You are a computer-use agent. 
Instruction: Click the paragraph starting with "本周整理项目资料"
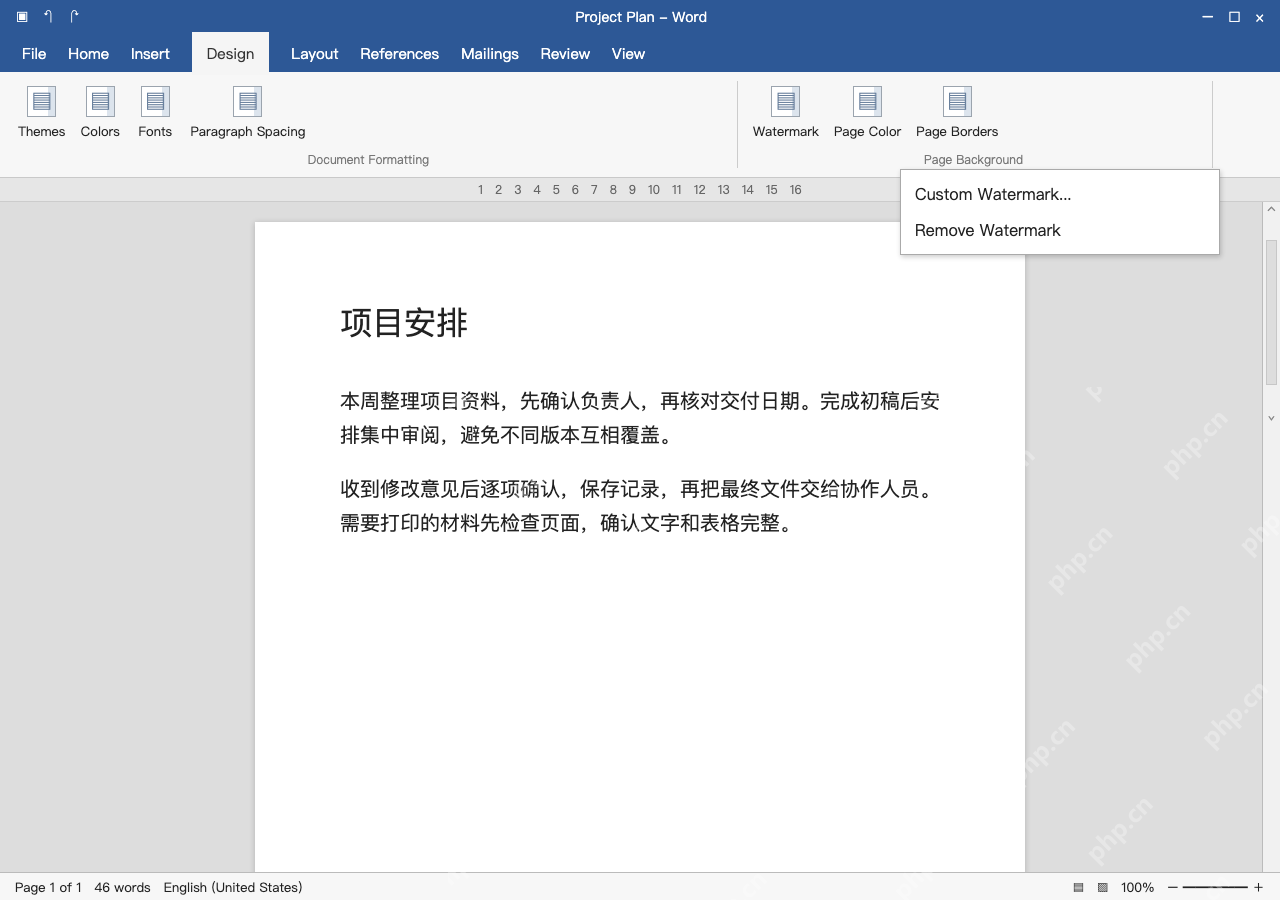(x=640, y=418)
